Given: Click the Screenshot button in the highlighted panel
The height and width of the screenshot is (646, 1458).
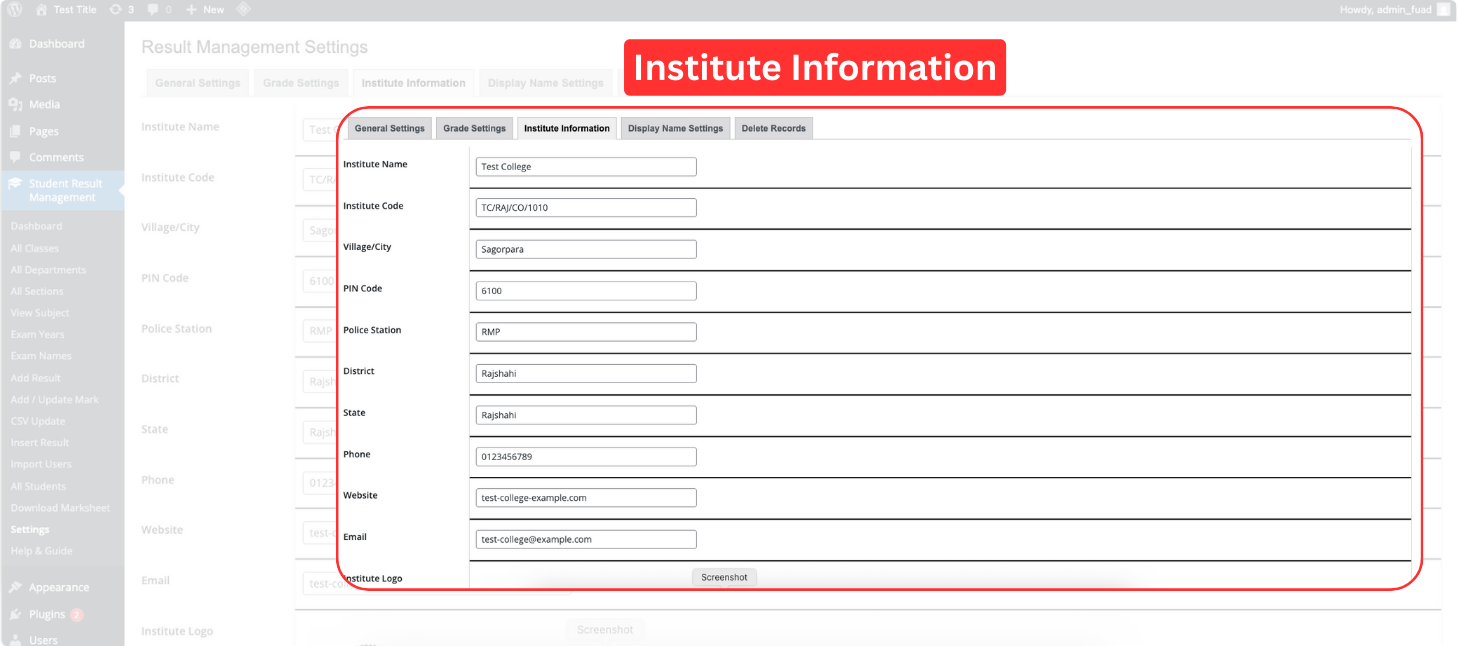Looking at the screenshot, I should pos(725,577).
